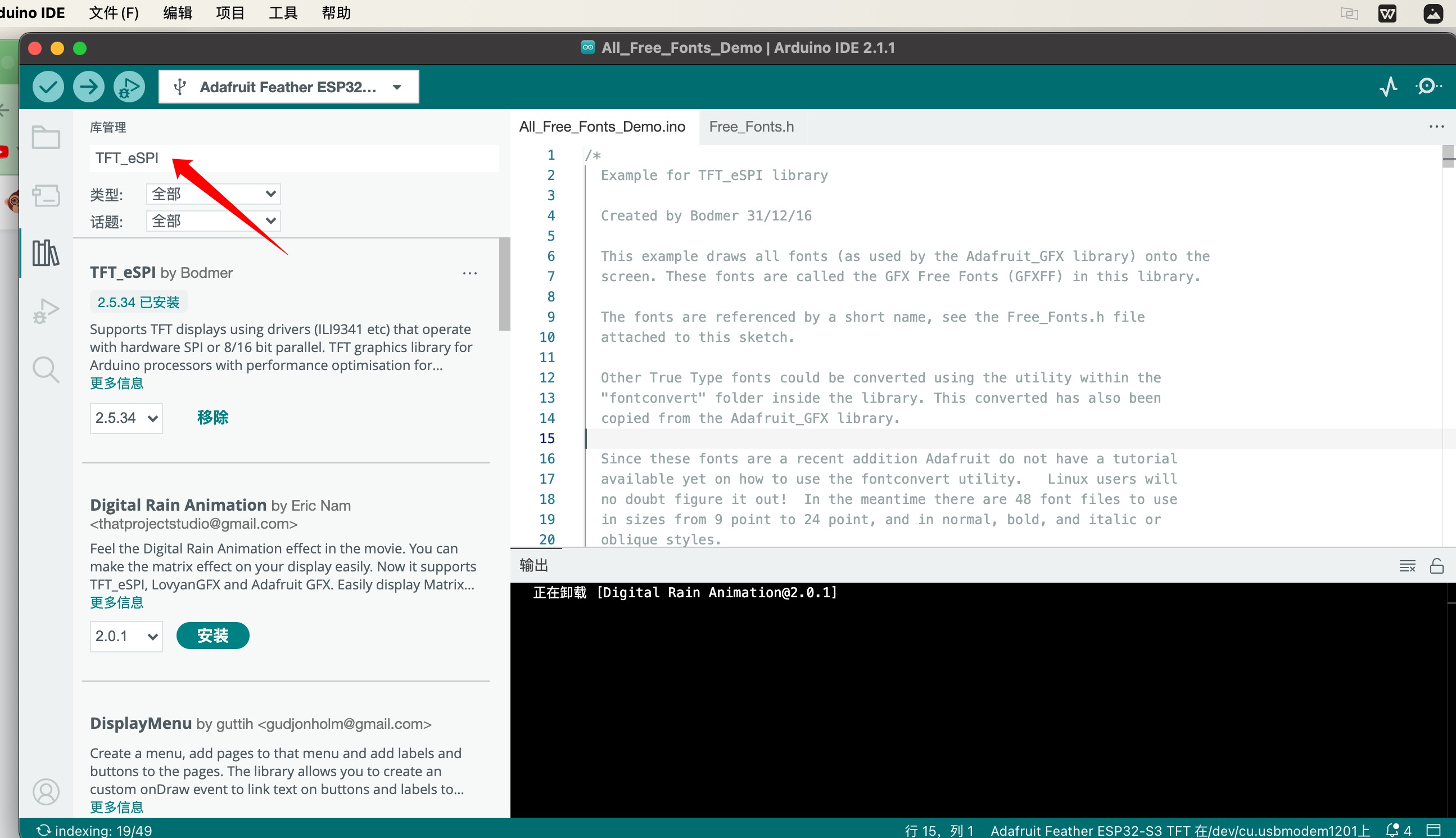
Task: Click the Upload arrow button
Action: (x=89, y=87)
